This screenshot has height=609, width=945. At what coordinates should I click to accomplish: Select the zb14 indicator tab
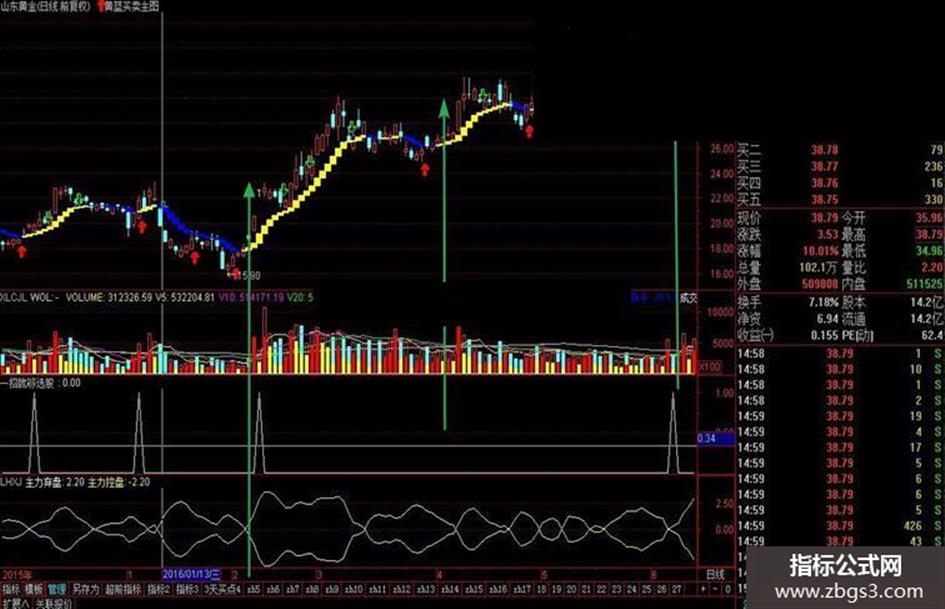click(450, 589)
